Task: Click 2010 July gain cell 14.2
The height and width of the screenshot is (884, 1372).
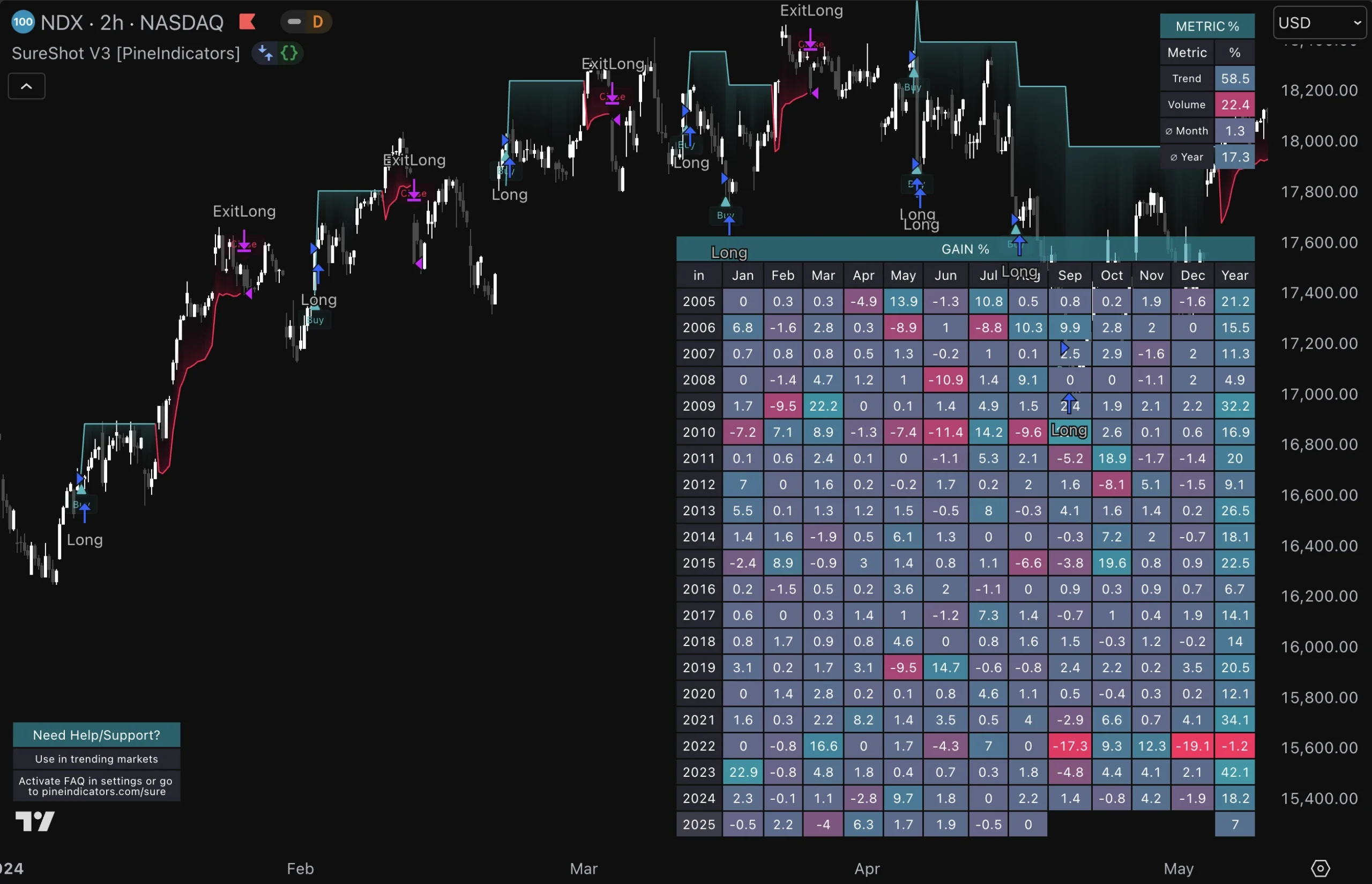Action: point(989,432)
